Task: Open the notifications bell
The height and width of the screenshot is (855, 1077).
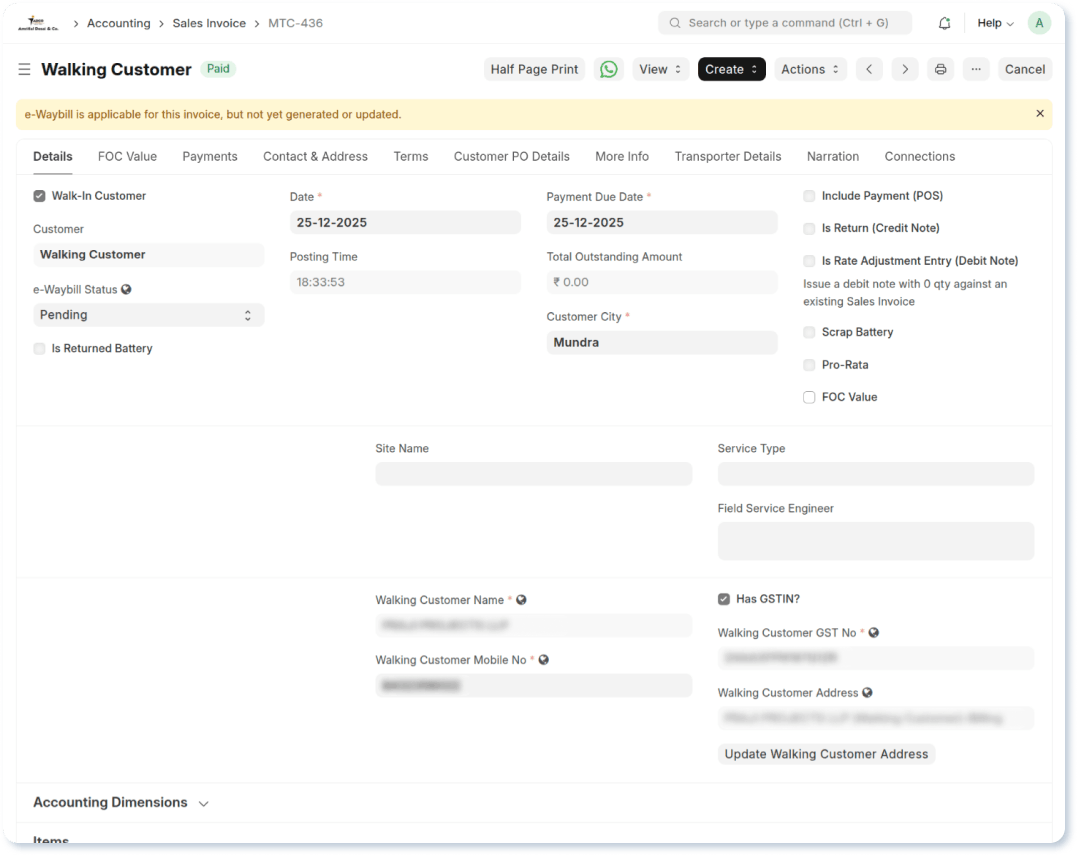Action: [x=943, y=22]
